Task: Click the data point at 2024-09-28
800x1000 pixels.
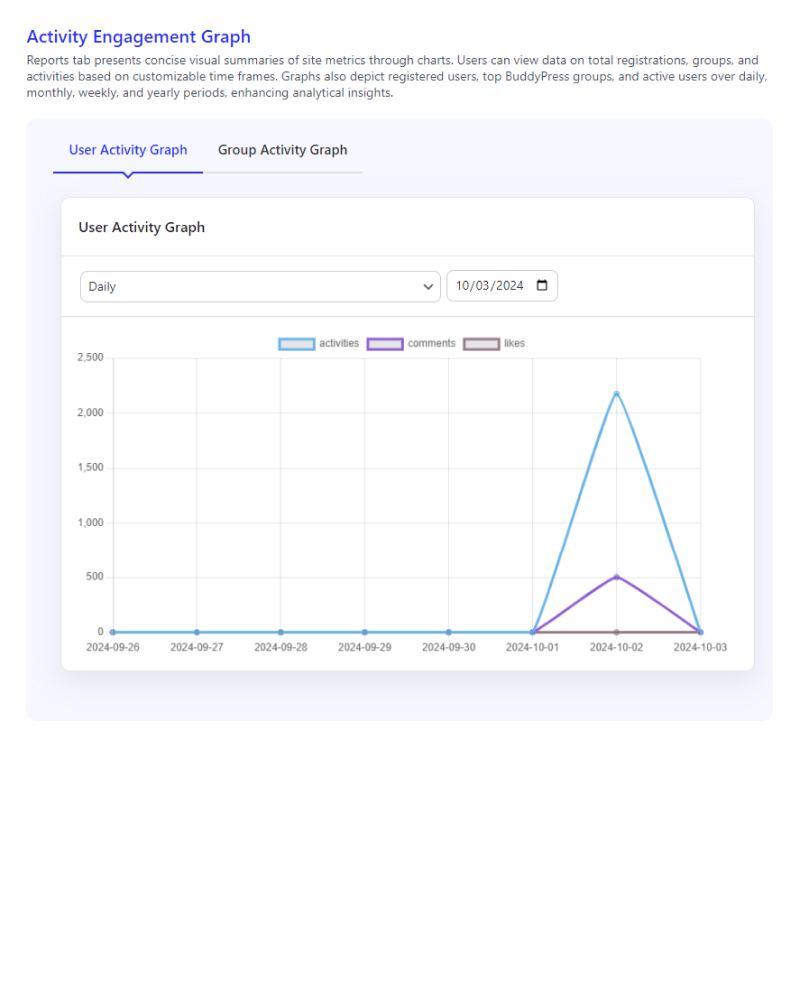Action: coord(281,632)
